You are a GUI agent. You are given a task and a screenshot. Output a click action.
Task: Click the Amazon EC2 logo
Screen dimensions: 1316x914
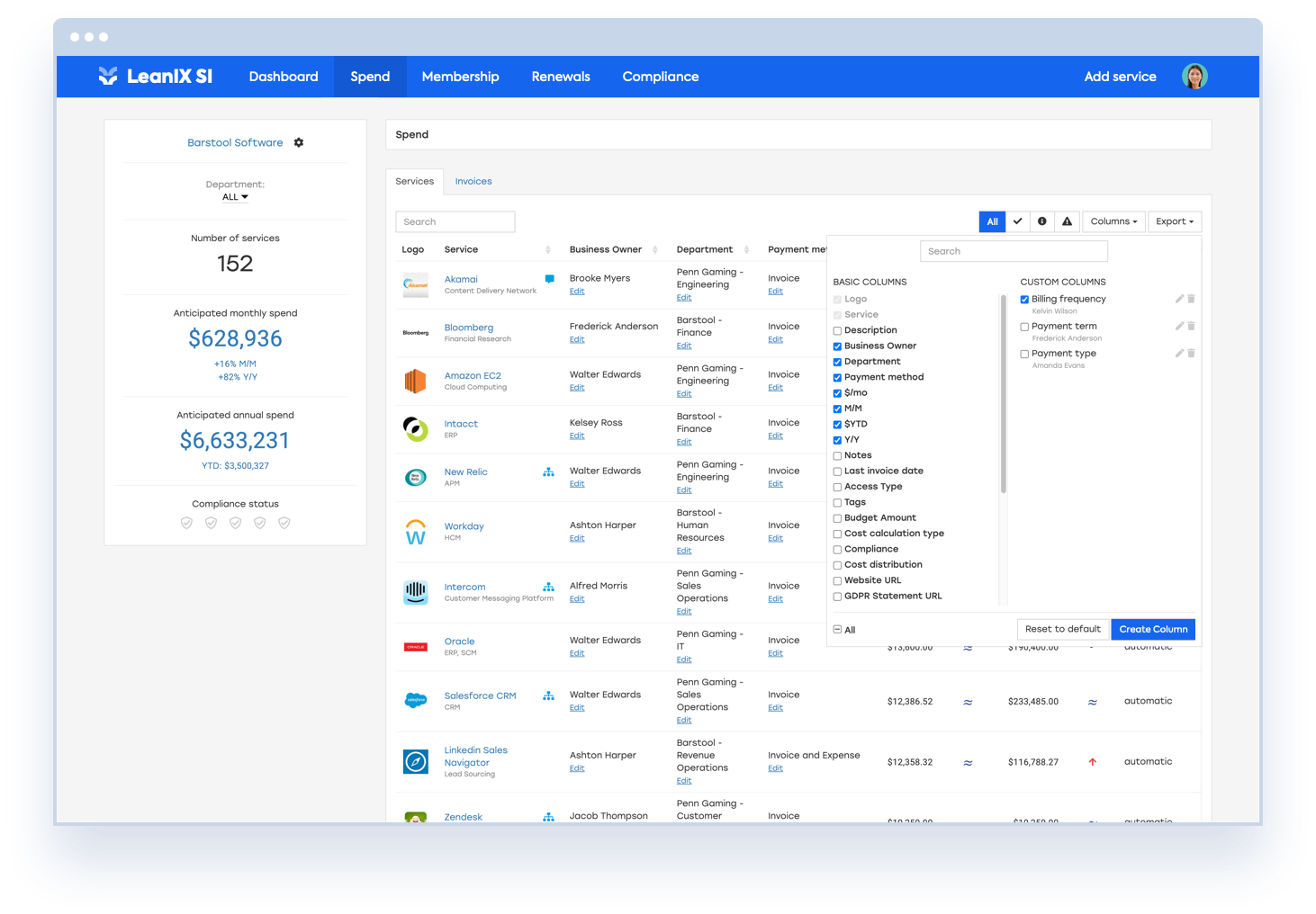(415, 382)
